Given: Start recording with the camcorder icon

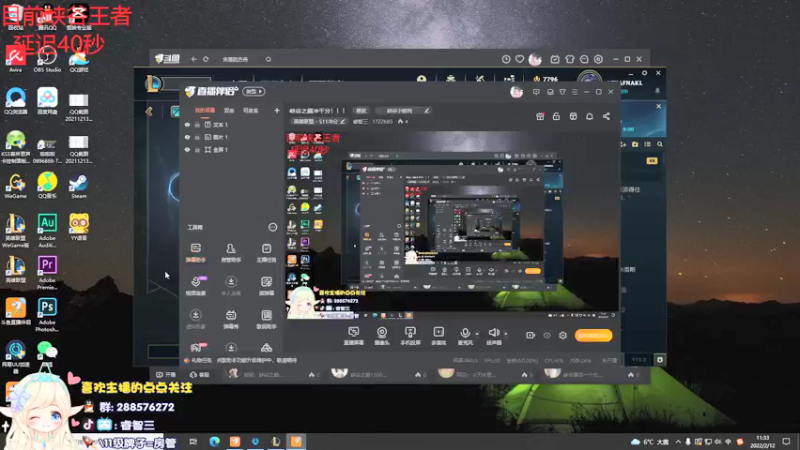Looking at the screenshot, I should coord(530,335).
